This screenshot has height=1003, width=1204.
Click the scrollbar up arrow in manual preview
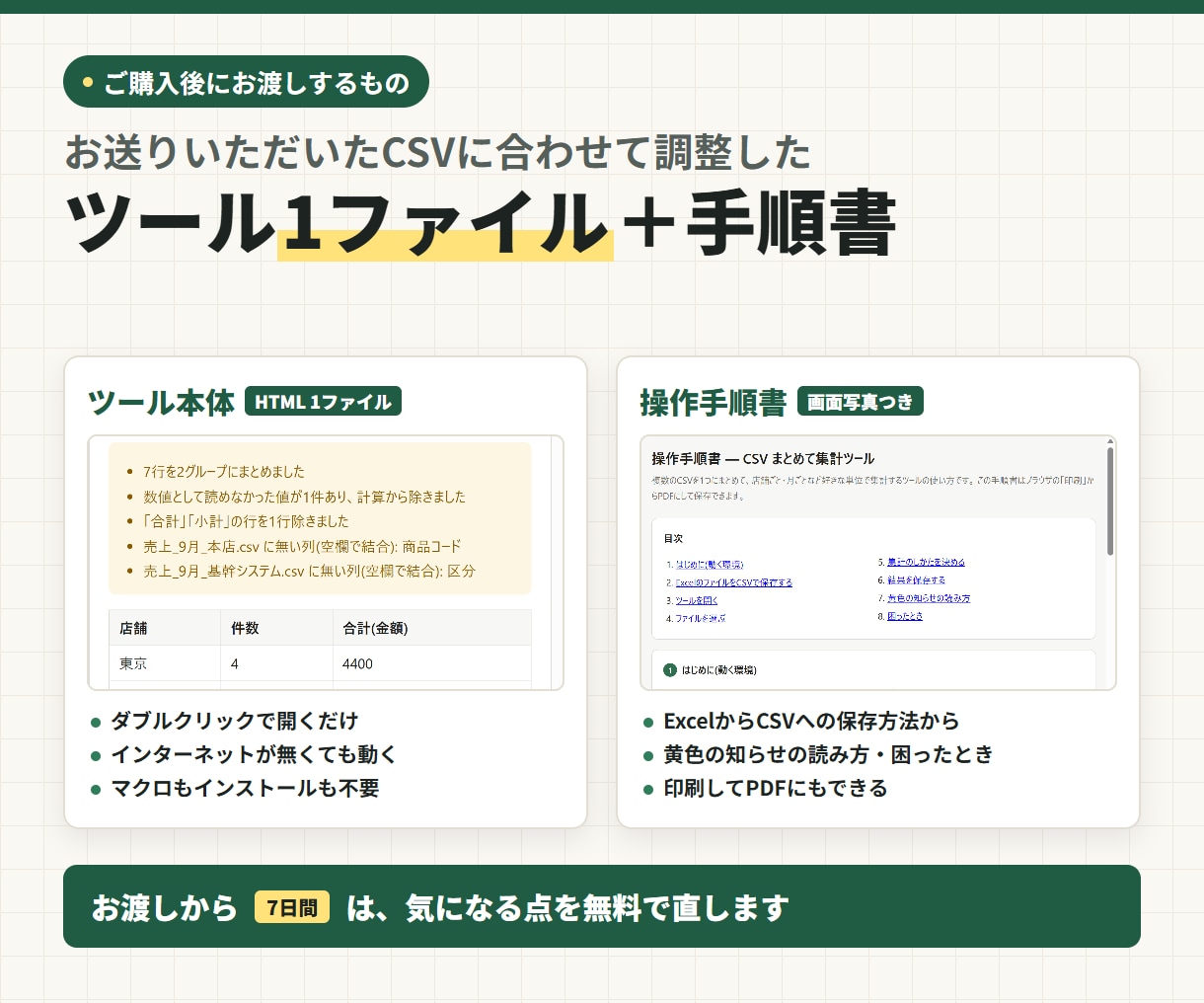tap(1110, 441)
